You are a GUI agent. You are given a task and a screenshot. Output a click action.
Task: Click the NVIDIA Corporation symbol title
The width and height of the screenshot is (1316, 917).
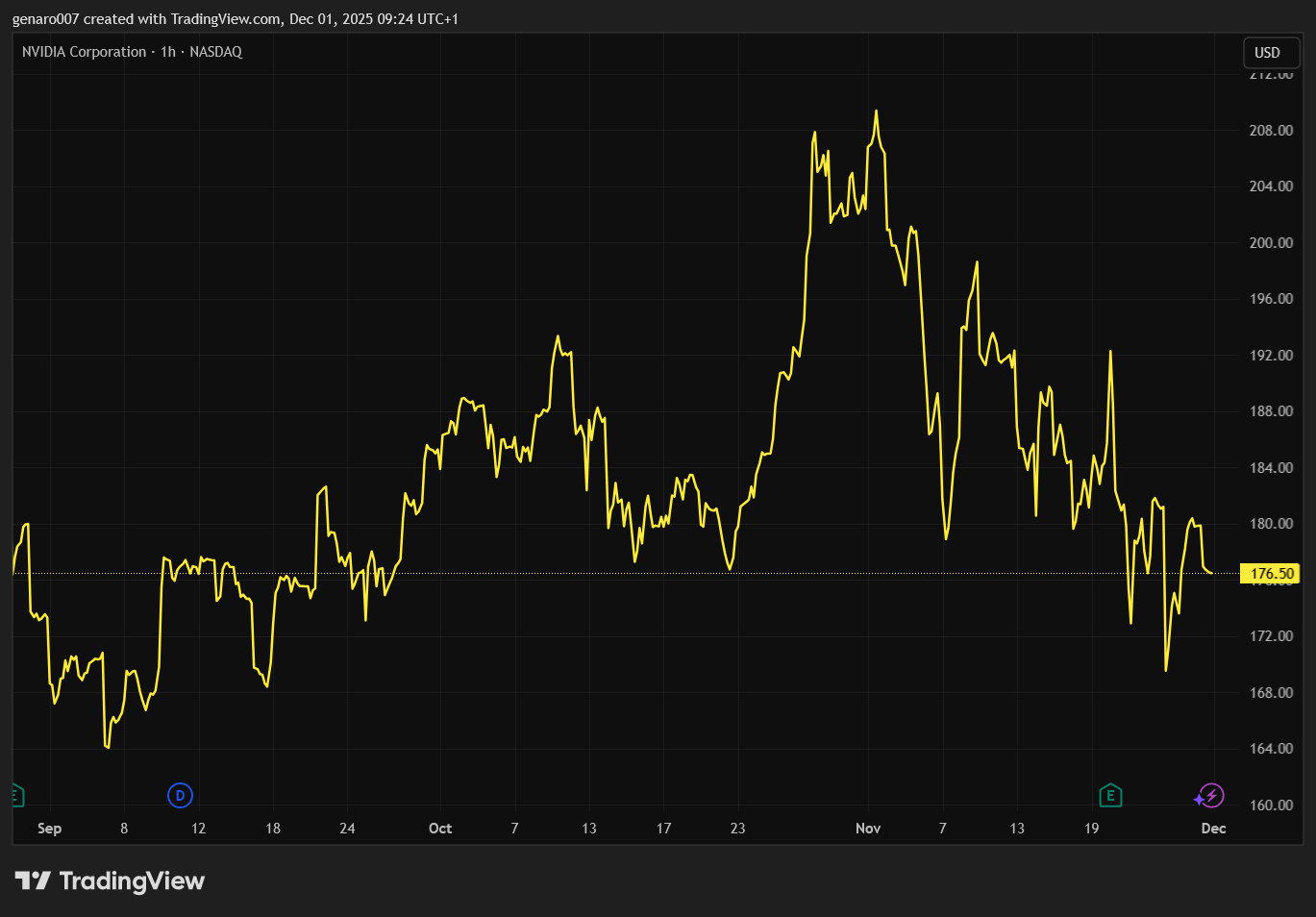pos(85,52)
